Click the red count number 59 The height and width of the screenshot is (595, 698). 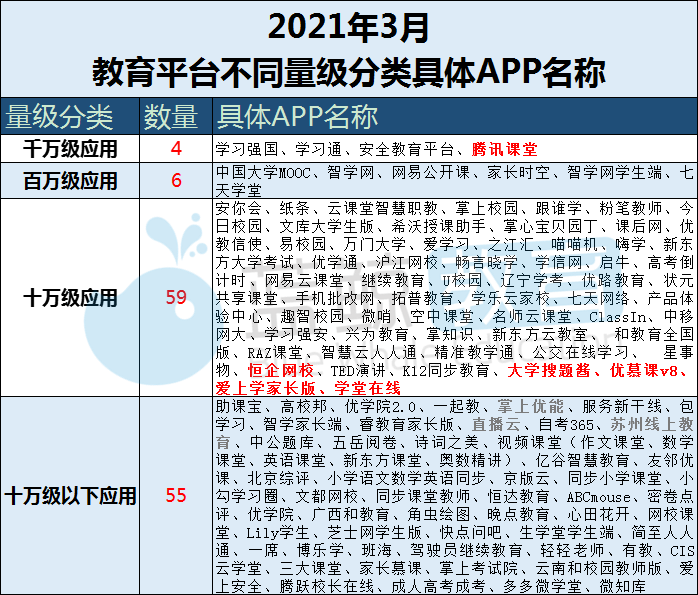click(x=176, y=298)
